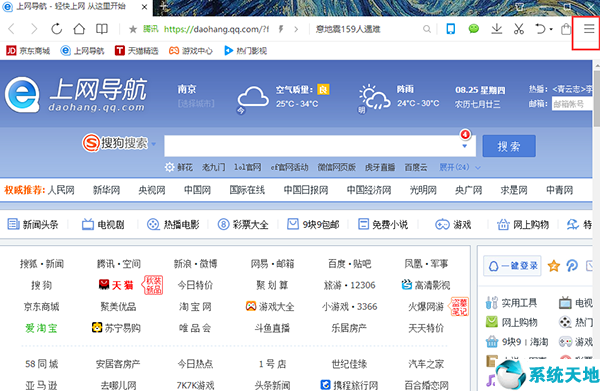Open the 京东商城 bookmark
Viewport: 600px width, 391px height.
(x=28, y=51)
